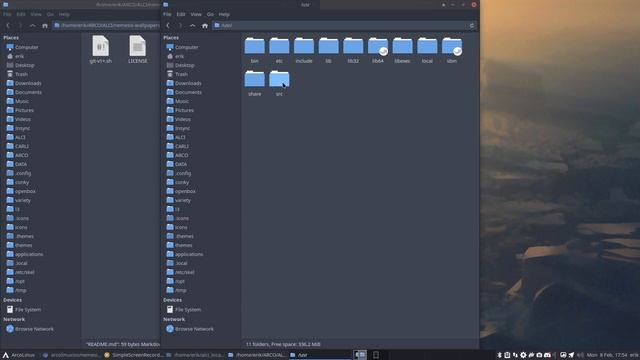Viewport: 640px width, 360px height.
Task: Open /etc/skel bookmark in /usr window sidebar
Action: click(x=180, y=272)
